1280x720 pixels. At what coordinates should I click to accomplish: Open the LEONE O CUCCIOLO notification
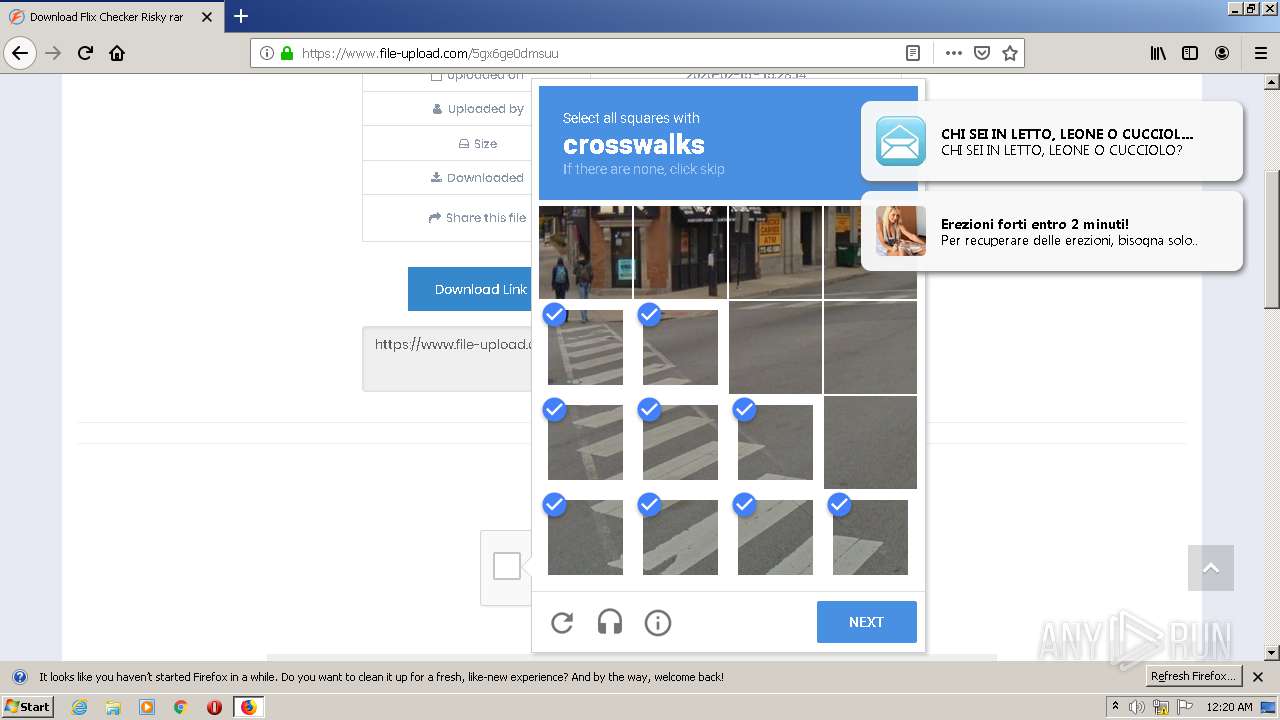tap(1052, 141)
